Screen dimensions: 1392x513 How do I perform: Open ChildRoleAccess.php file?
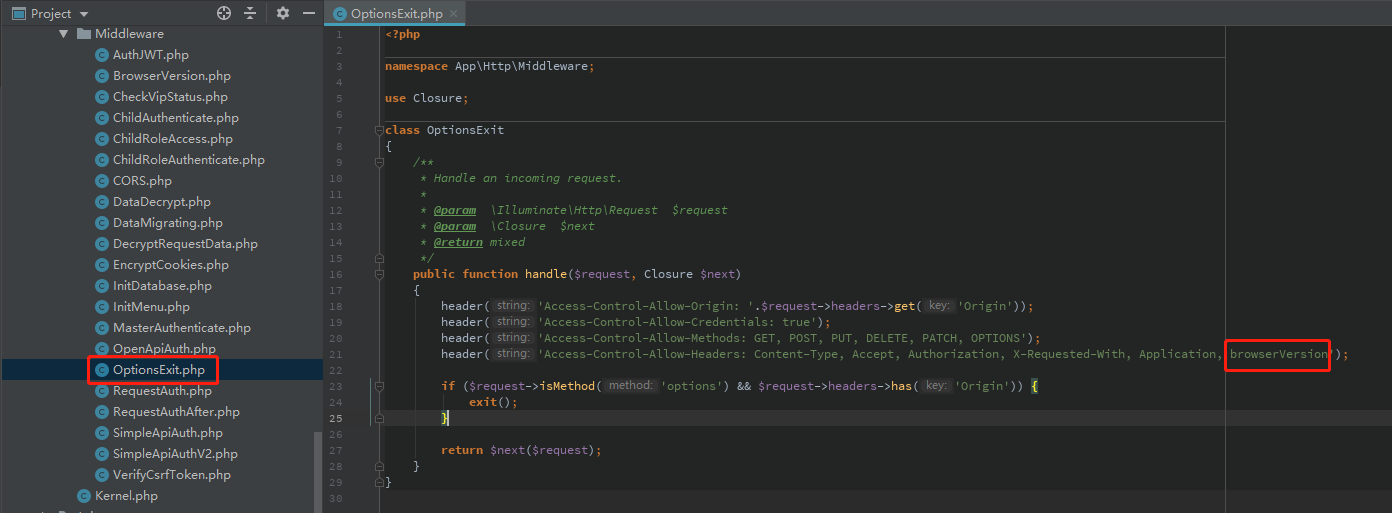coord(173,139)
